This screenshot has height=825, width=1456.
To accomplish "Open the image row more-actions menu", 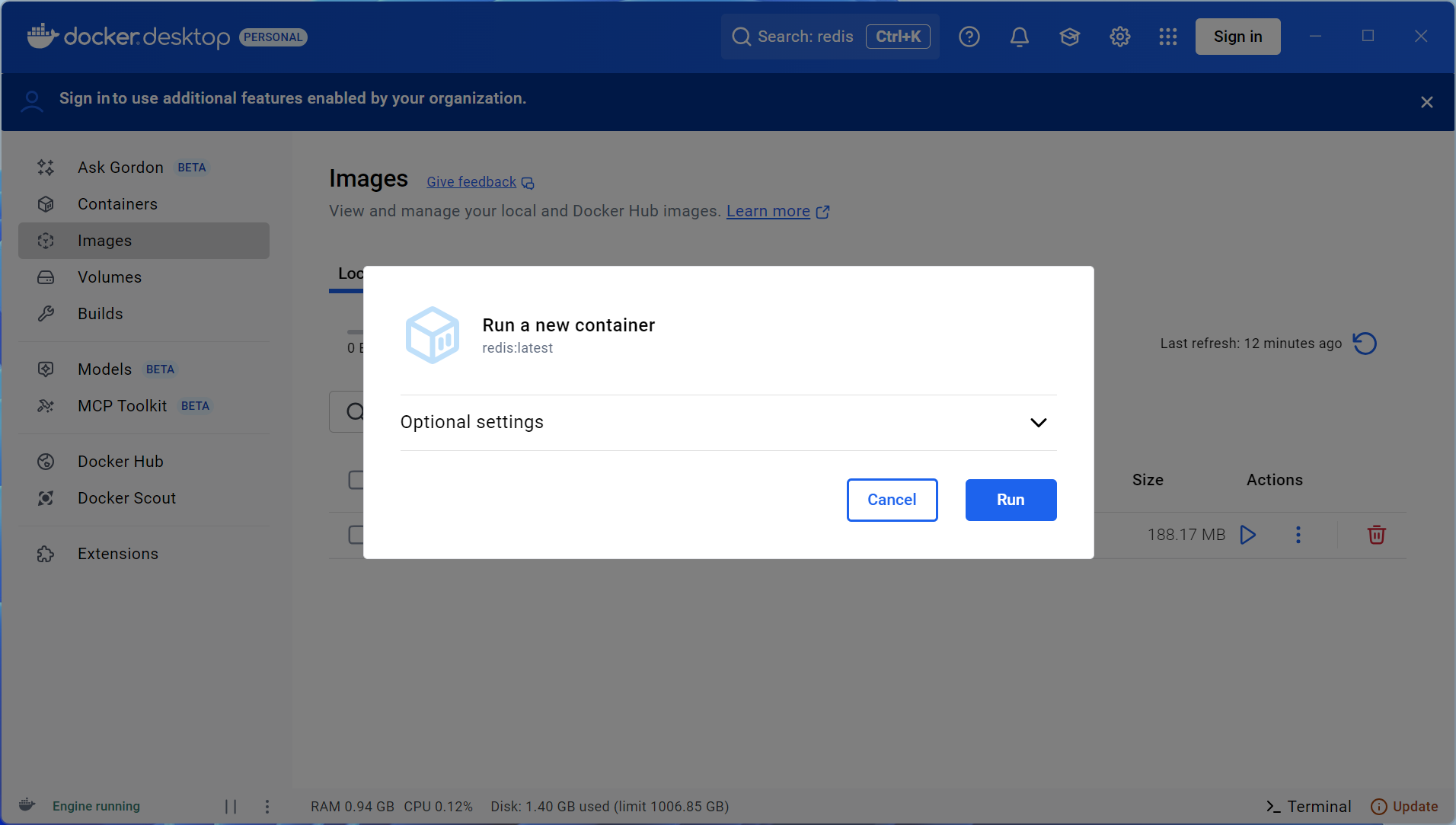I will coord(1298,535).
